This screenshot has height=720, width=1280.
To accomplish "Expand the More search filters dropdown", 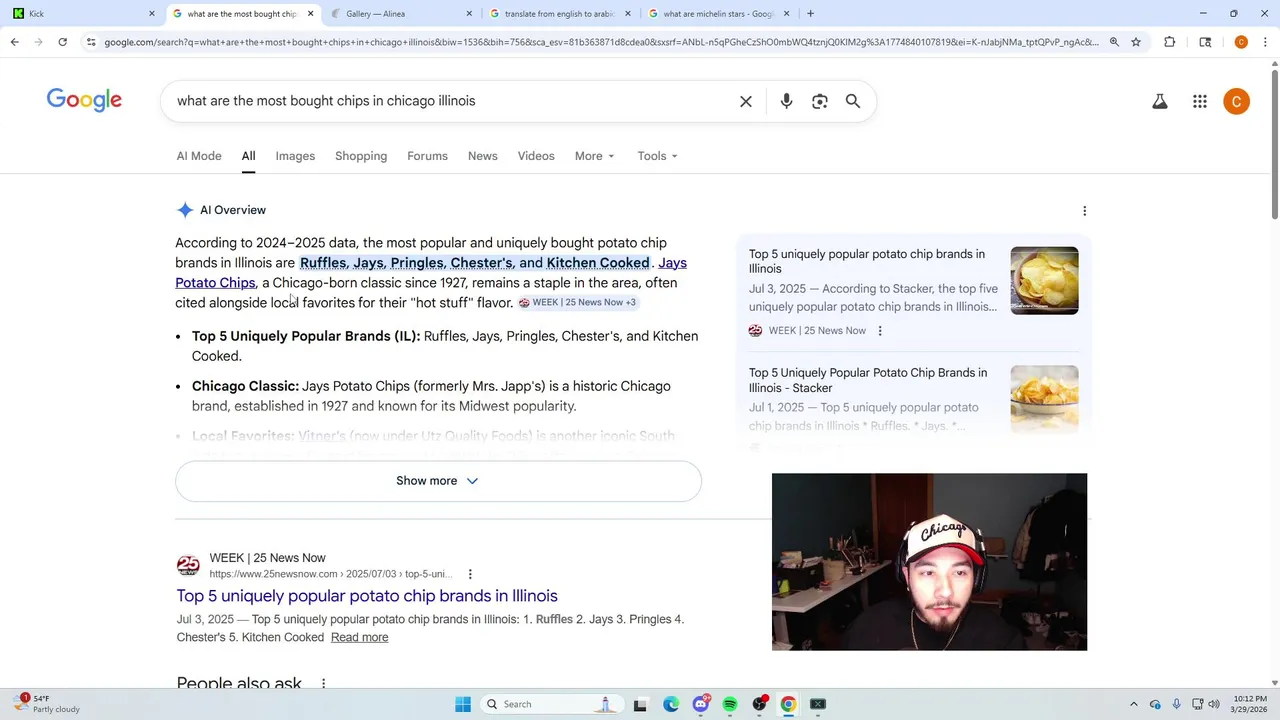I will pyautogui.click(x=595, y=156).
